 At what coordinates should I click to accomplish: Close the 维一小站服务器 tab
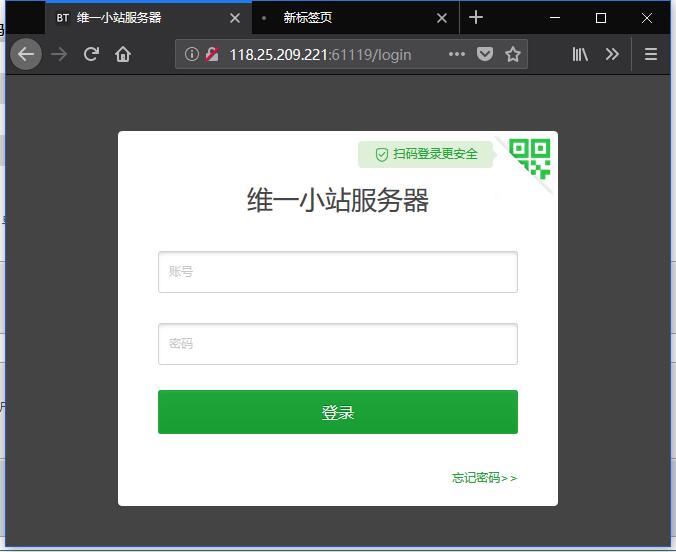coord(235,18)
